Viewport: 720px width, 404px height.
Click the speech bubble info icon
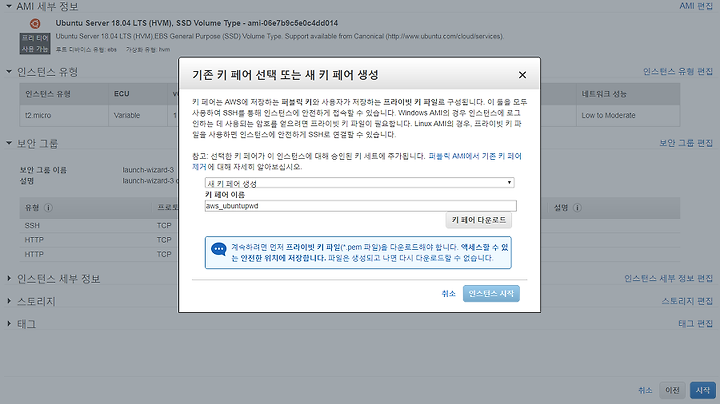[219, 249]
